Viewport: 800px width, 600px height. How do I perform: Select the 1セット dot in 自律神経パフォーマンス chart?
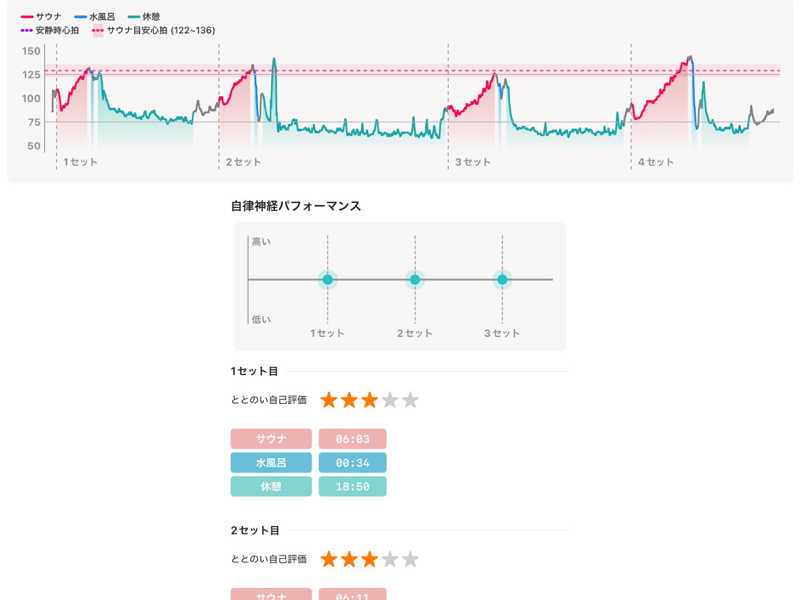click(328, 280)
